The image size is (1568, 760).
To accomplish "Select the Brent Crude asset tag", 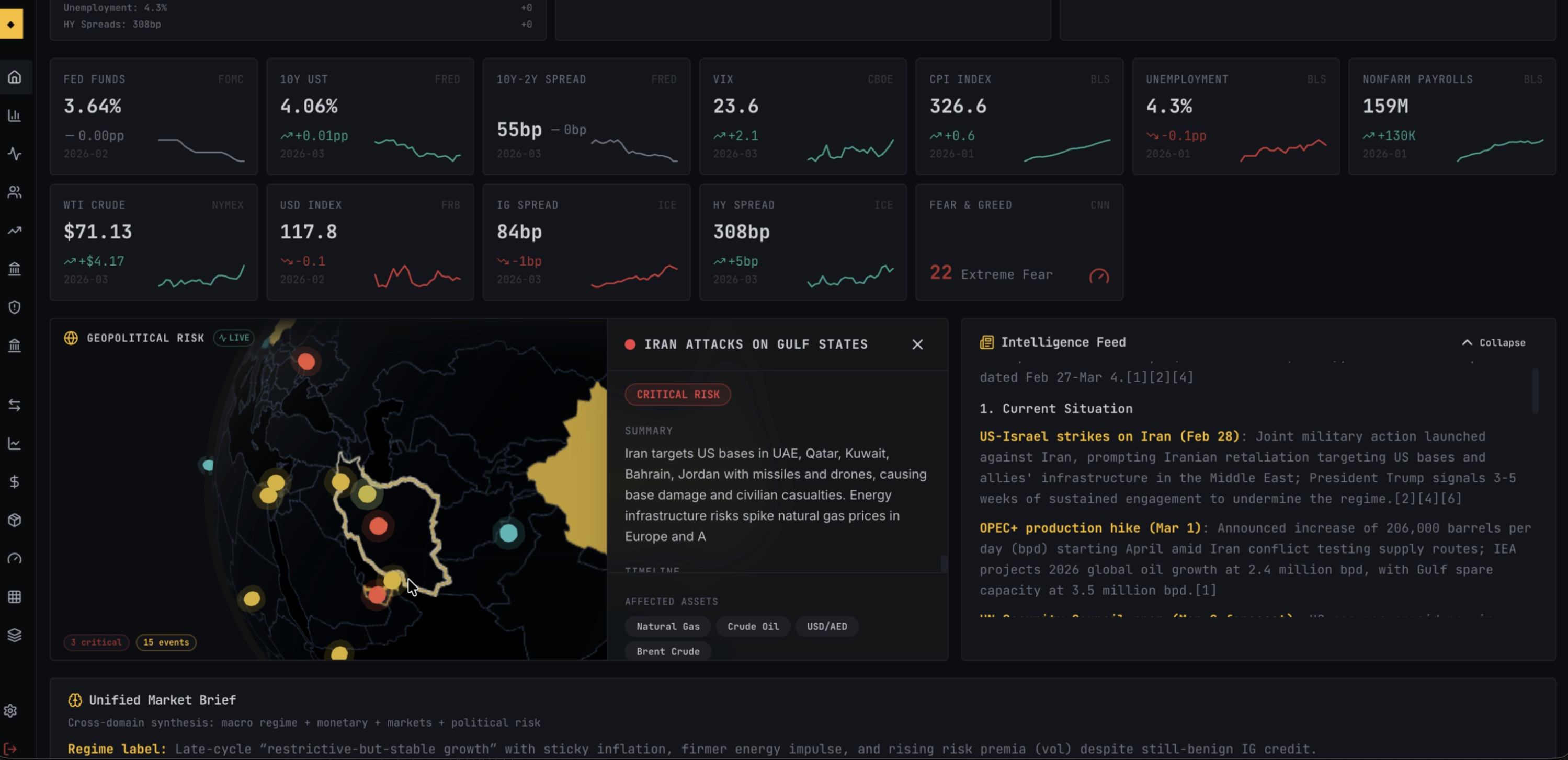I will [667, 651].
